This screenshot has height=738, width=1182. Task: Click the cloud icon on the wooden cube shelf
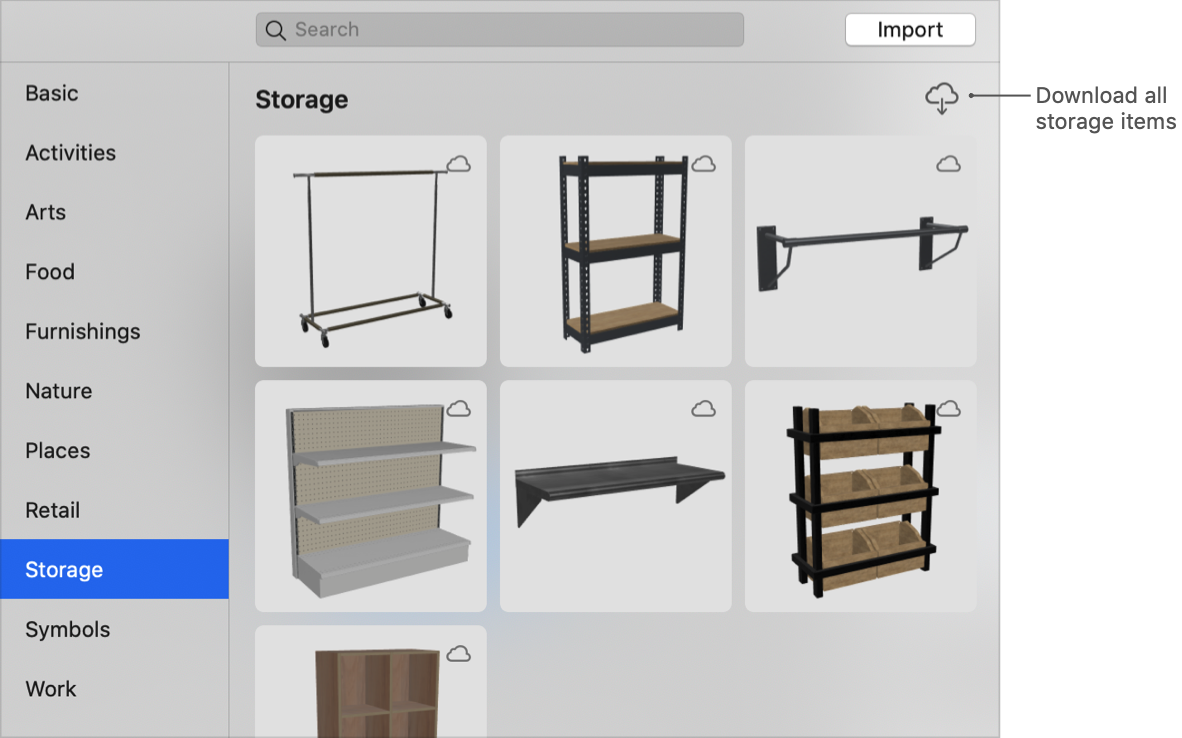point(458,654)
